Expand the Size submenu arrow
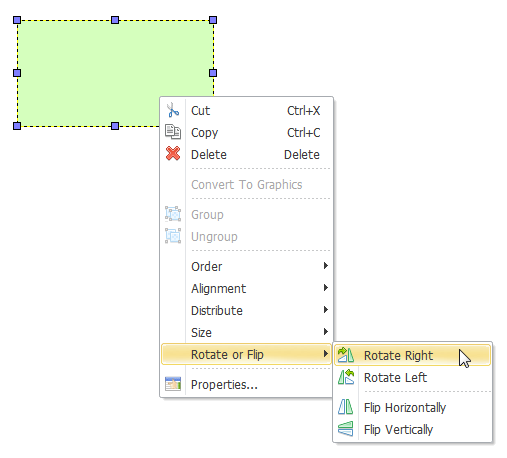Viewport: 507px width, 458px height. pyautogui.click(x=326, y=332)
